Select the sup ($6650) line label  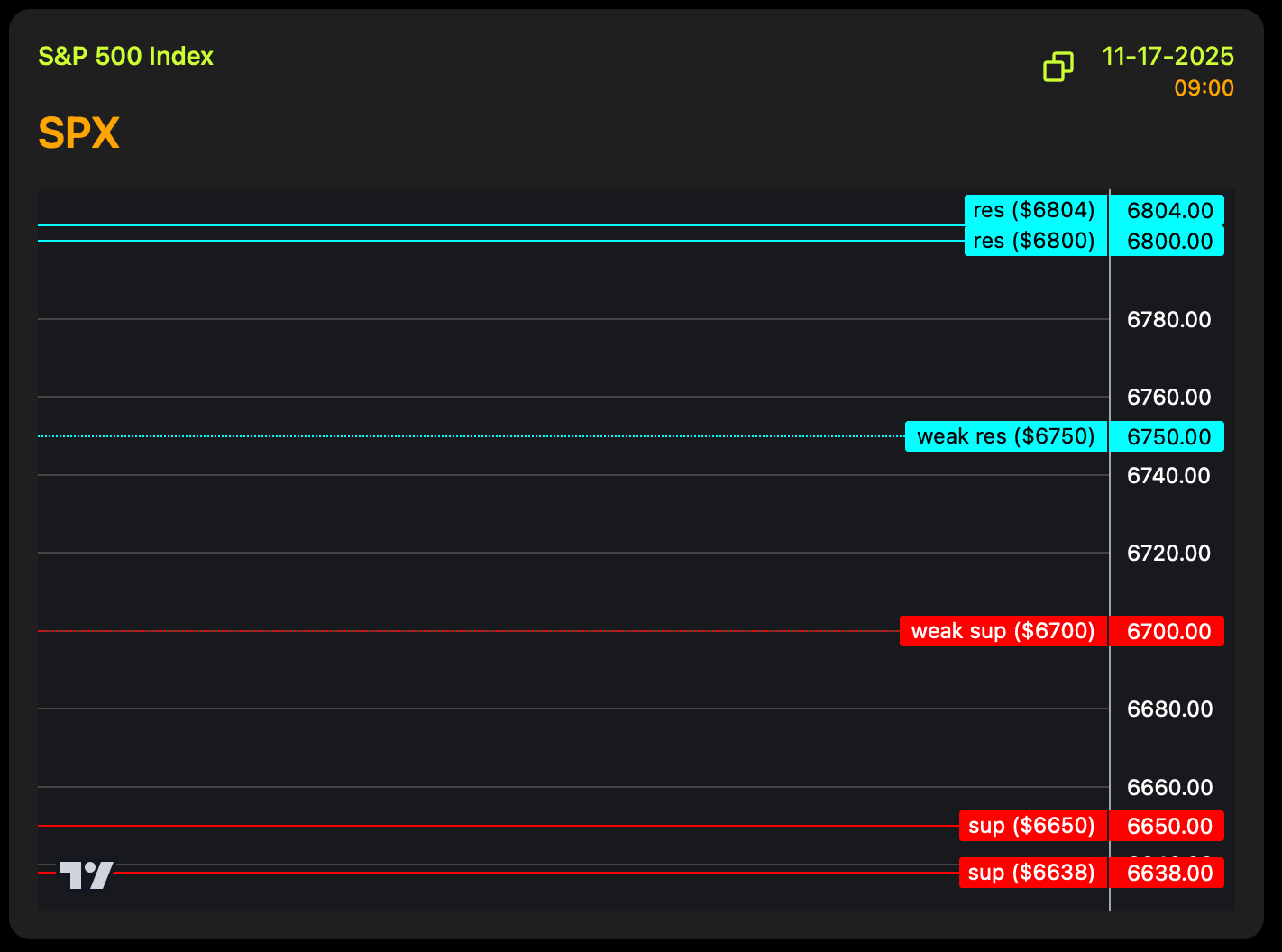(x=1032, y=826)
